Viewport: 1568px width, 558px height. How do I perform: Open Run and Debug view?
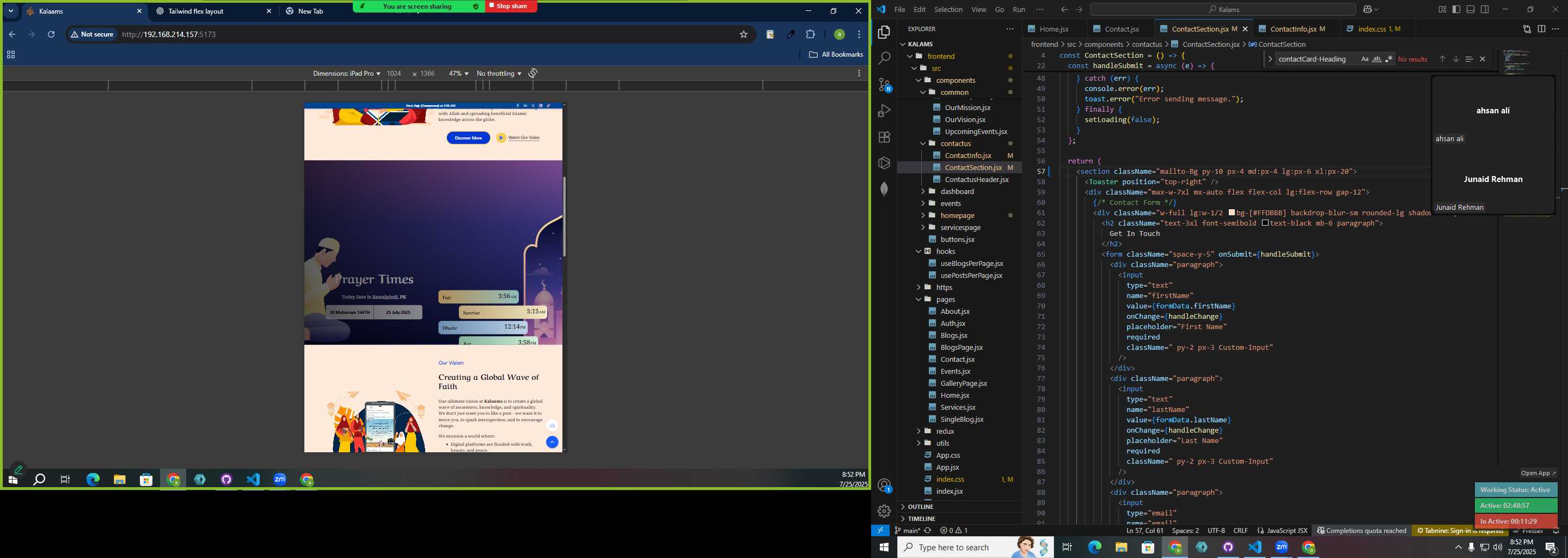[x=884, y=111]
